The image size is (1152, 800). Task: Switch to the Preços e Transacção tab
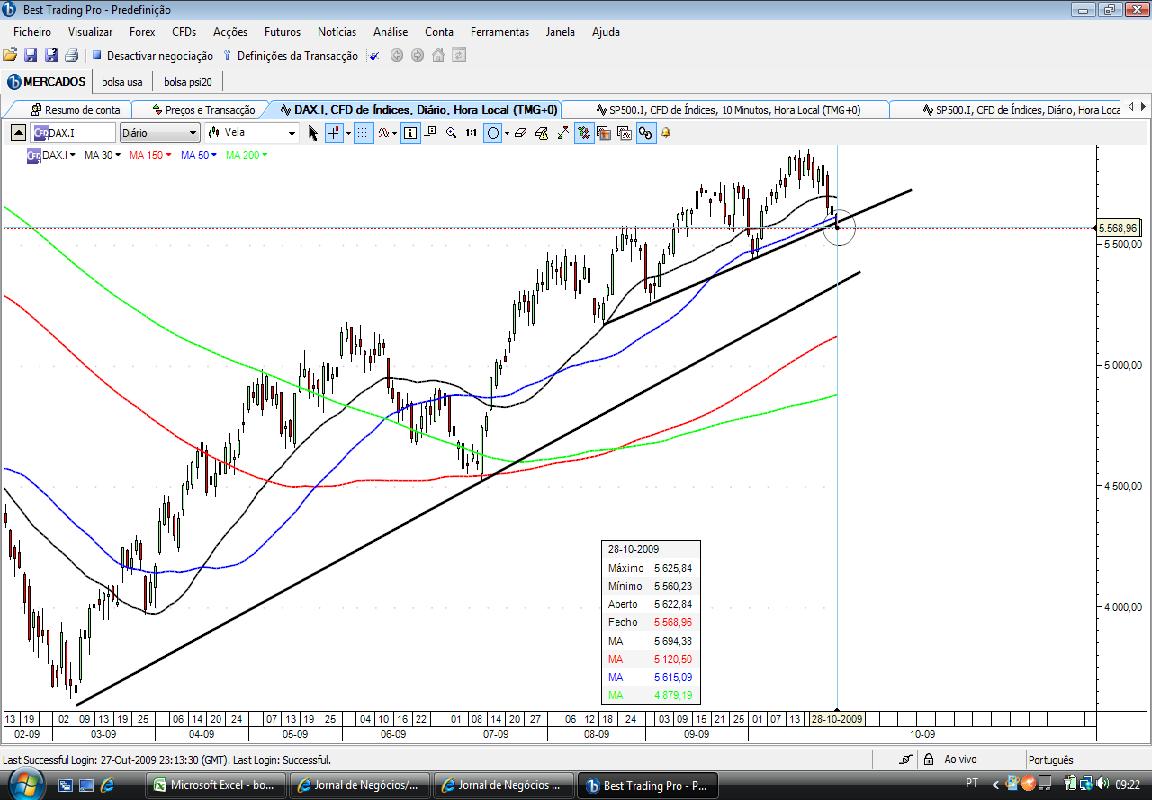[203, 109]
